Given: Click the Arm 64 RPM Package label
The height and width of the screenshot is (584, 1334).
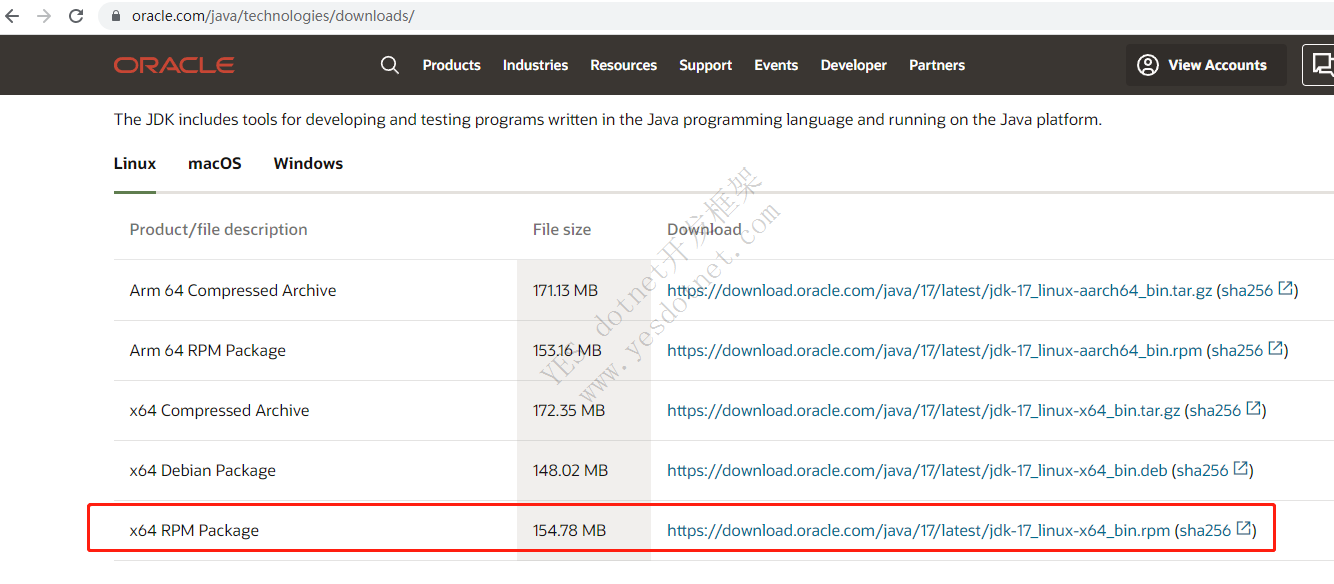Looking at the screenshot, I should pos(208,351).
